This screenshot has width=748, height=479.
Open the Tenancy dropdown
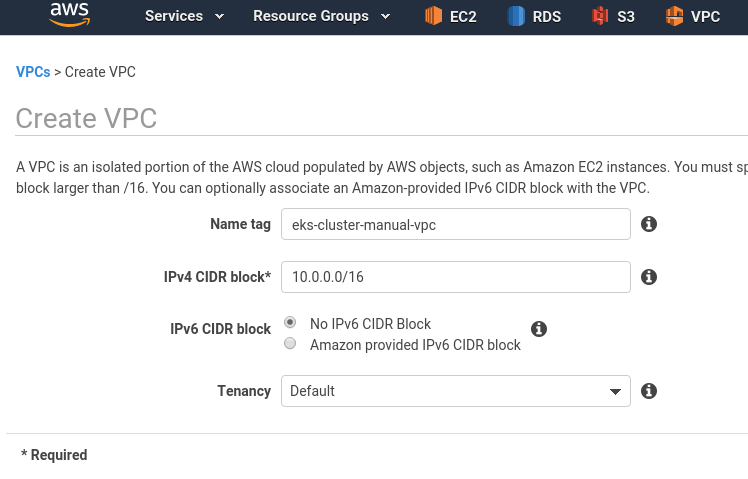tap(456, 391)
